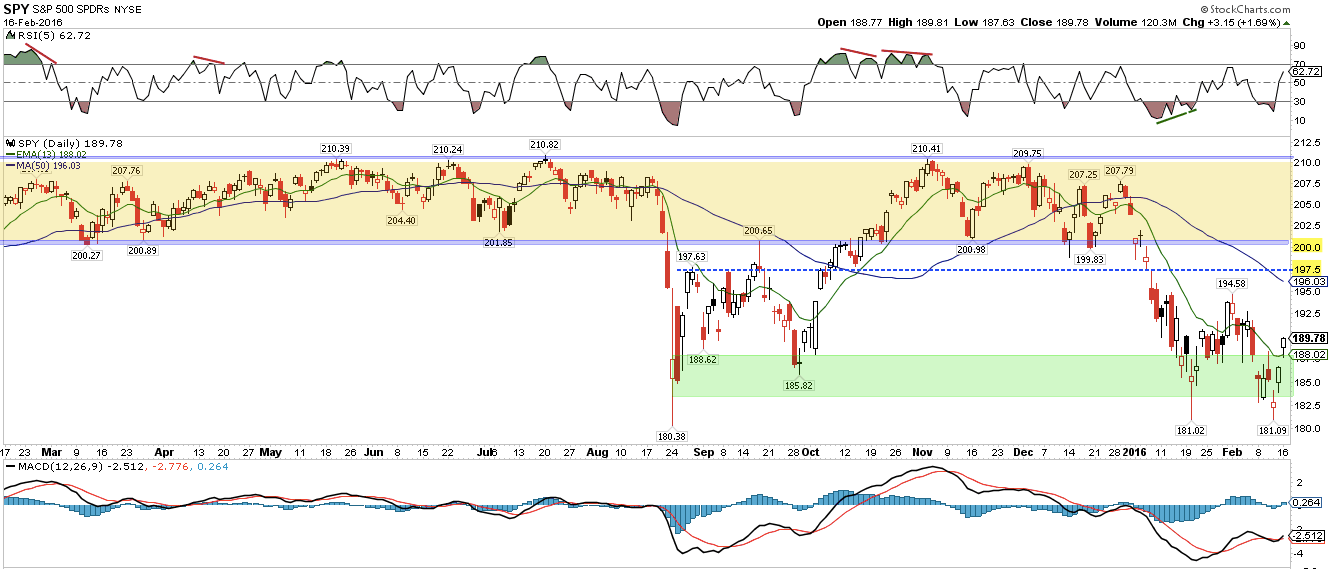Click the 209.75 December high annotation
Screen dimensions: 1333x569
tap(1027, 153)
